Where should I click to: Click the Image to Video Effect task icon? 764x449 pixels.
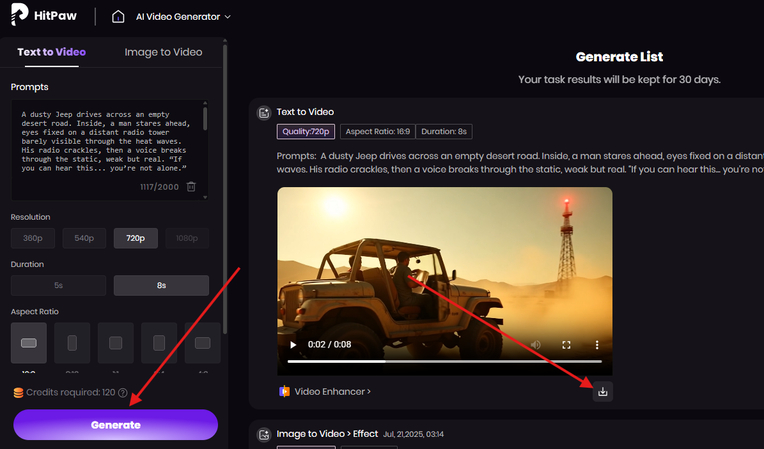tap(264, 434)
